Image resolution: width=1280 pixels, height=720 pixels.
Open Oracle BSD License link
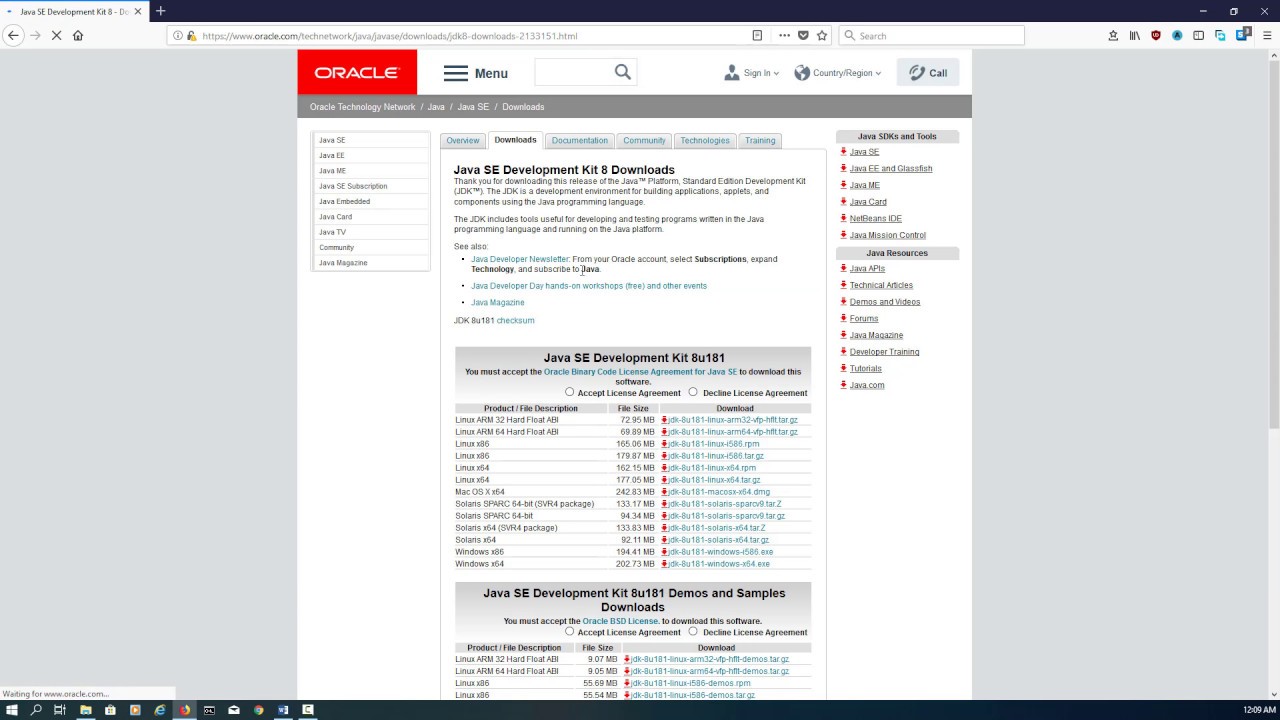pyautogui.click(x=620, y=621)
